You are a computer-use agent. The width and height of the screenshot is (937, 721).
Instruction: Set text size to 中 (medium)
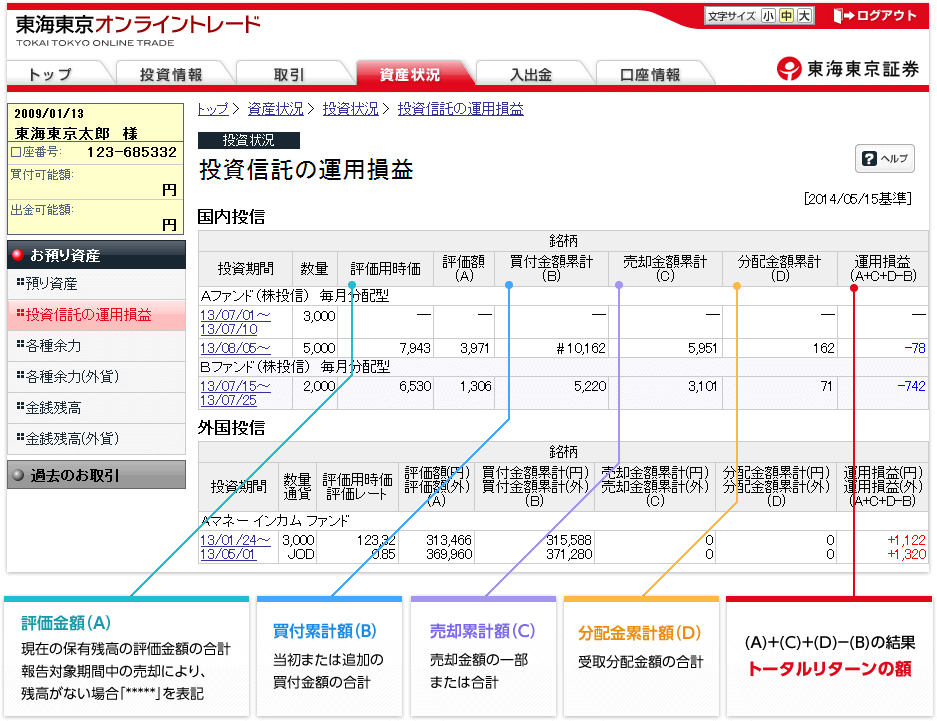(786, 16)
